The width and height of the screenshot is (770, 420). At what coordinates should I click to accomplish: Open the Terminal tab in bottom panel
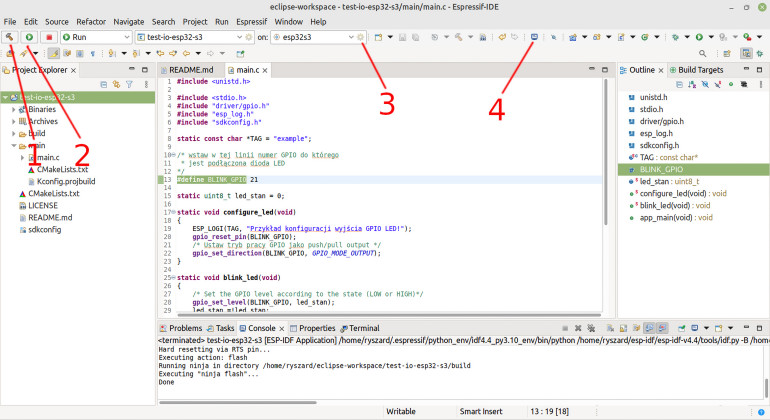coord(363,328)
